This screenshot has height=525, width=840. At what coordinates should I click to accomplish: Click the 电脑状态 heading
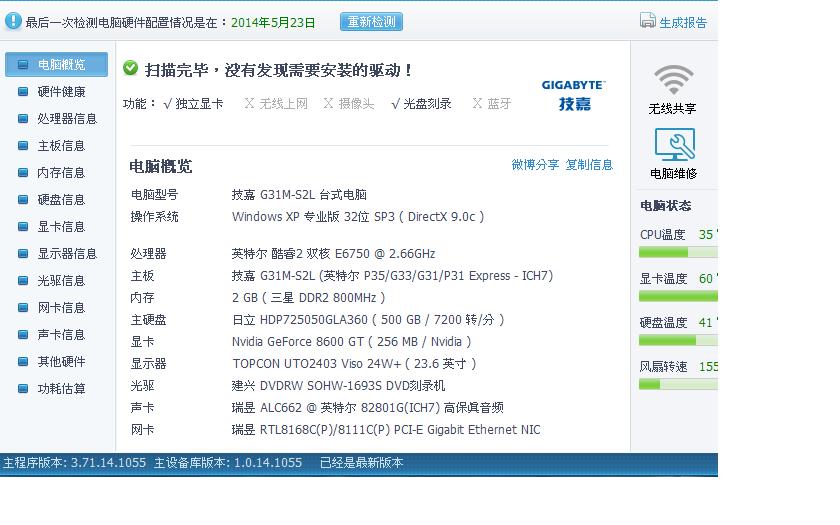coord(666,206)
